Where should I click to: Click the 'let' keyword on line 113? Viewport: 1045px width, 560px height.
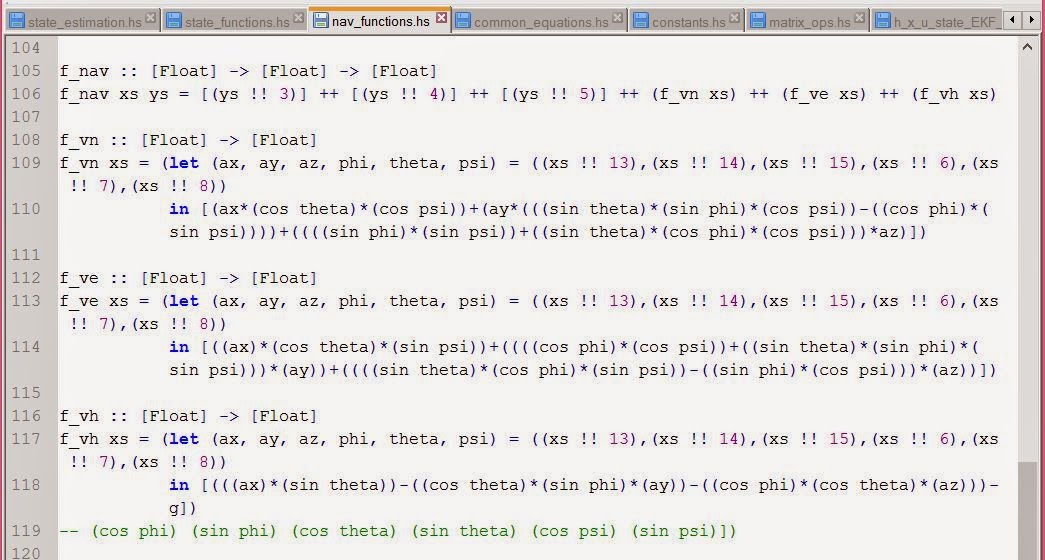184,301
